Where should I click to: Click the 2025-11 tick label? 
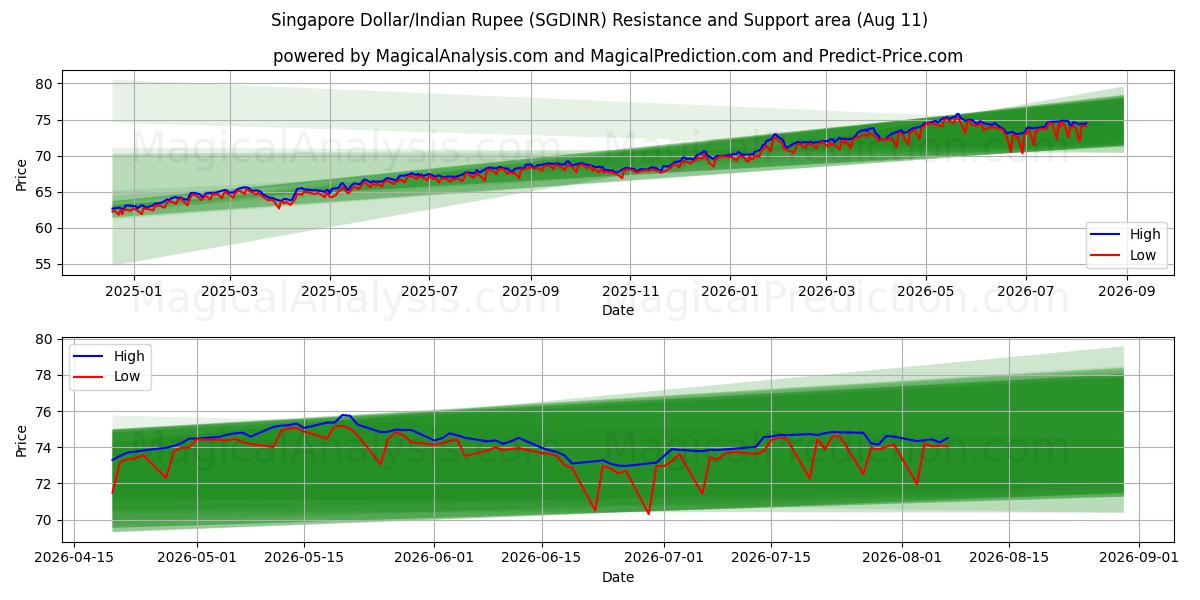click(630, 291)
